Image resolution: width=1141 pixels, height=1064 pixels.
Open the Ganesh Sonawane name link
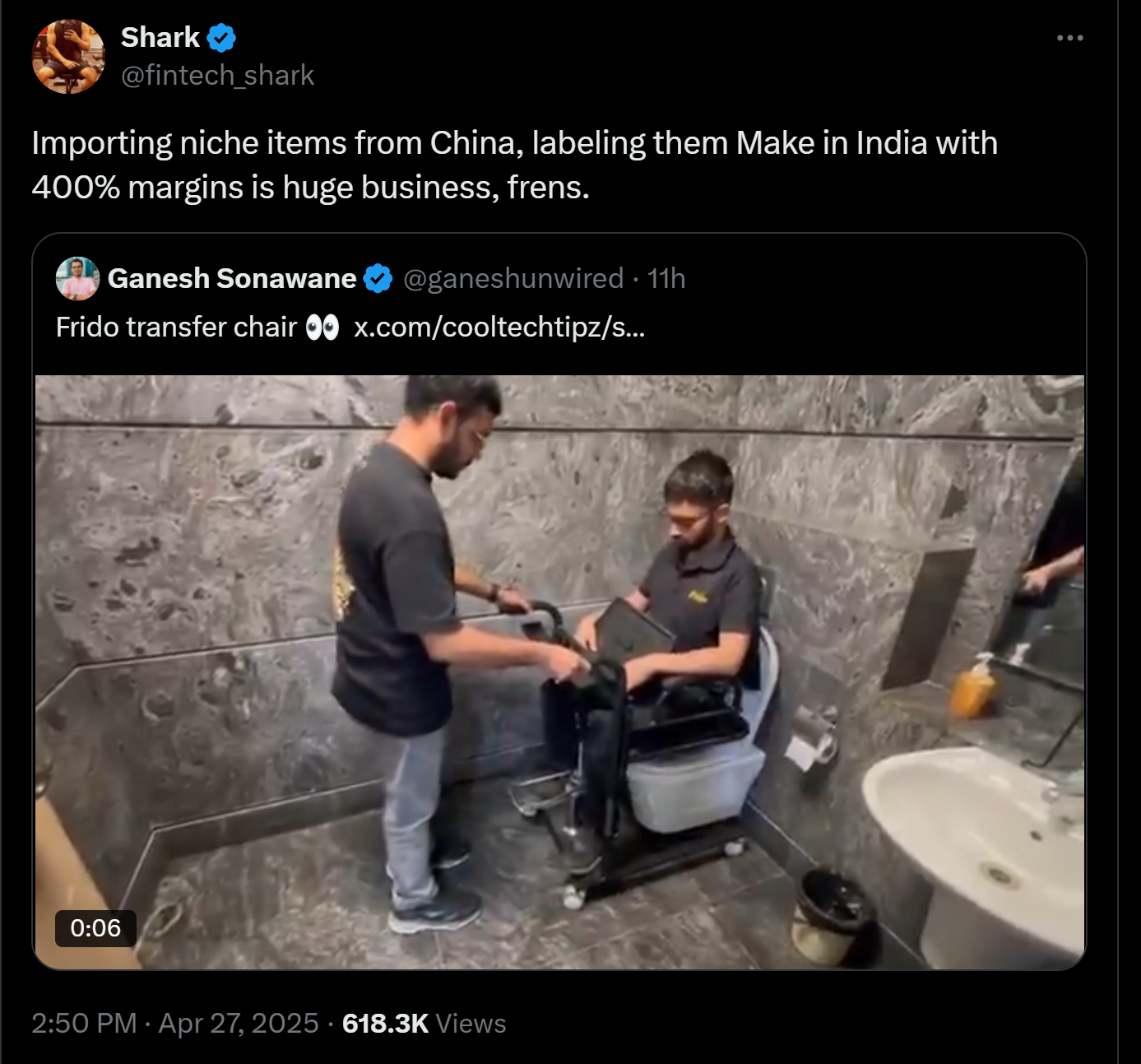231,279
